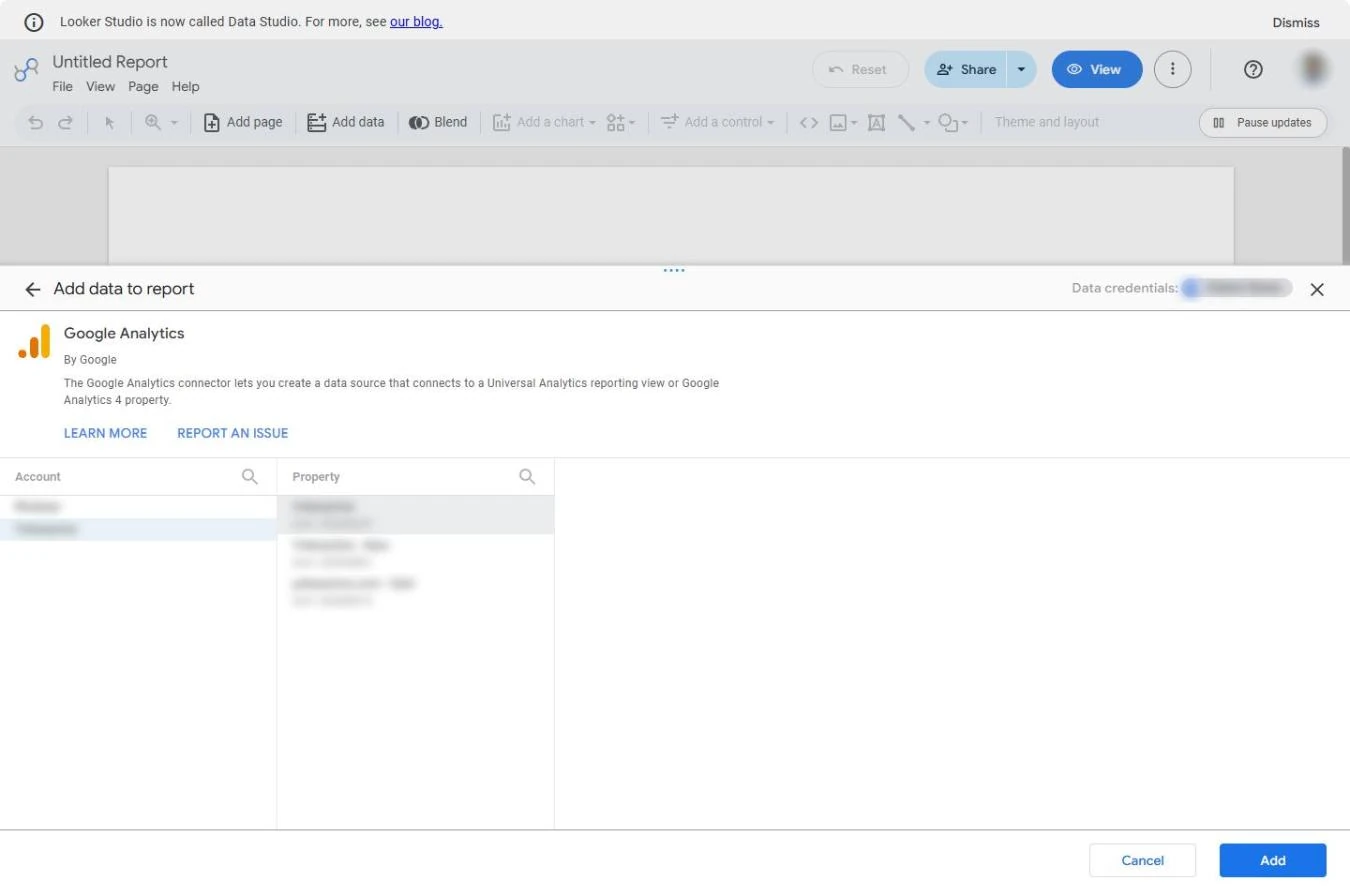Viewport: 1350px width, 896px height.
Task: Select the second property row
Action: [x=415, y=553]
